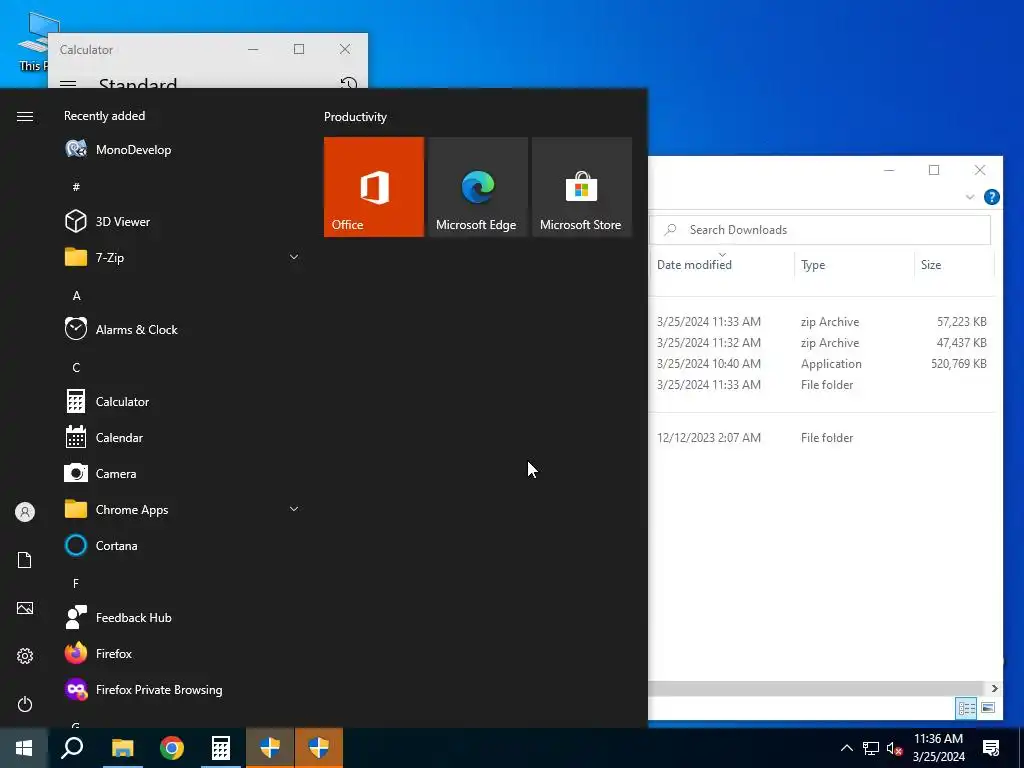Viewport: 1024px width, 768px height.
Task: Open Calculator navigation menu
Action: 68,84
